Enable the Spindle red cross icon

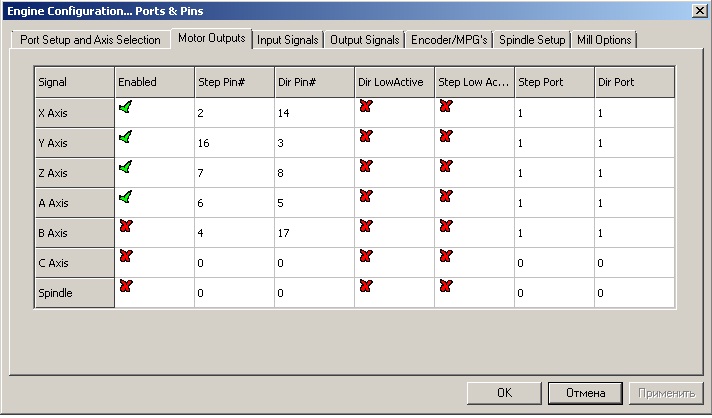(x=125, y=286)
